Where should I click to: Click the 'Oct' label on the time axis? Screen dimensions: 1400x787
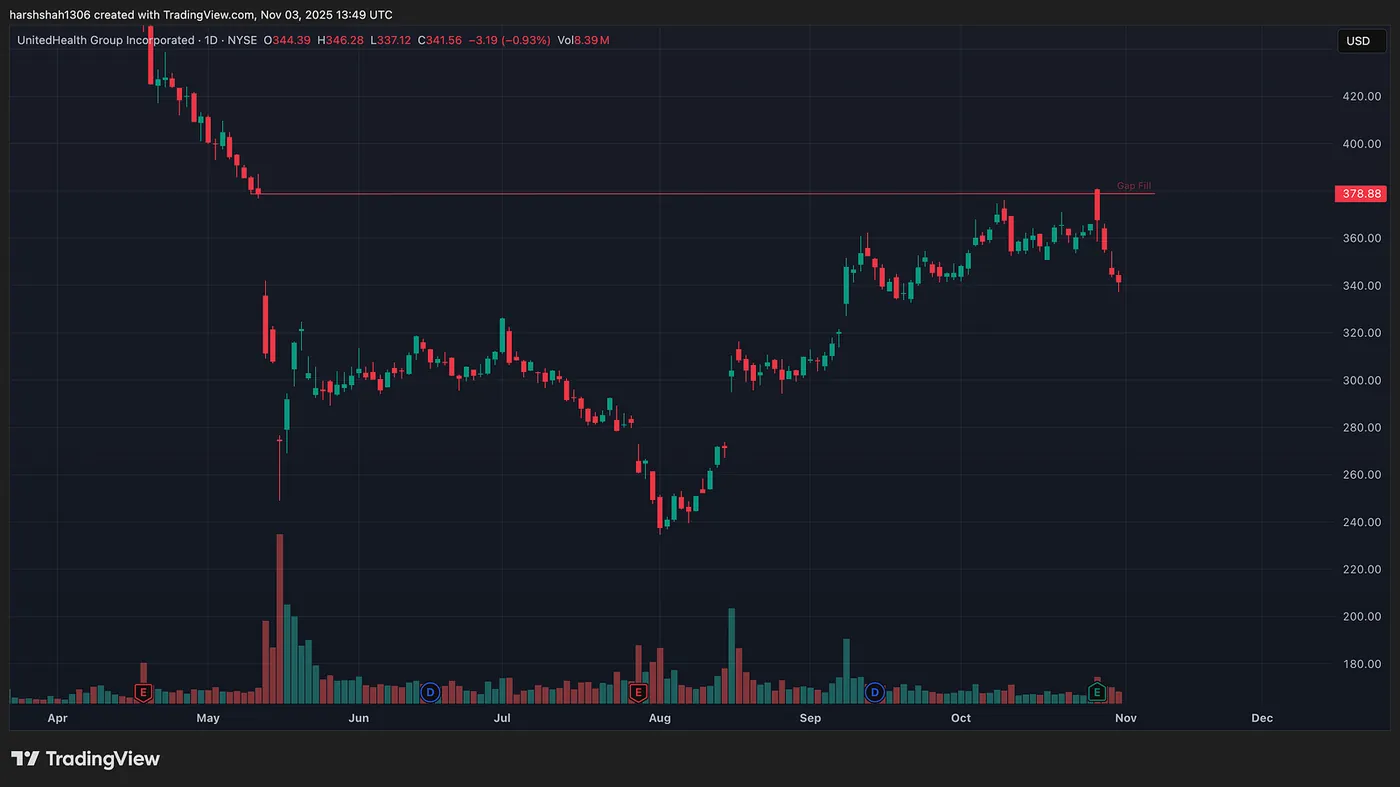961,718
